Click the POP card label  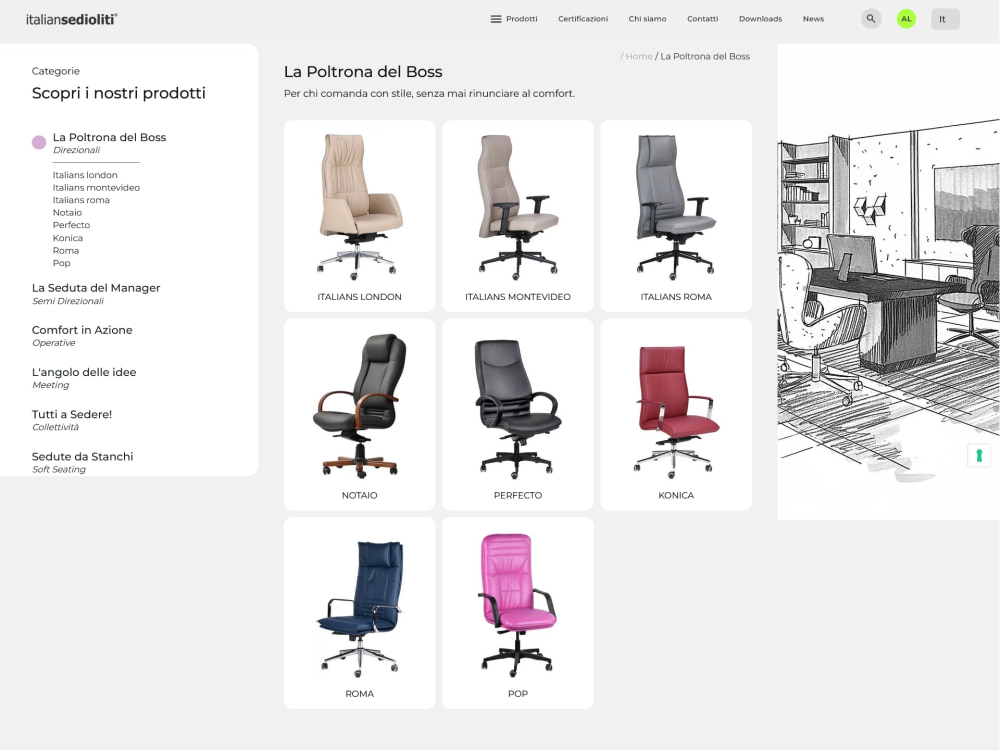pos(518,693)
